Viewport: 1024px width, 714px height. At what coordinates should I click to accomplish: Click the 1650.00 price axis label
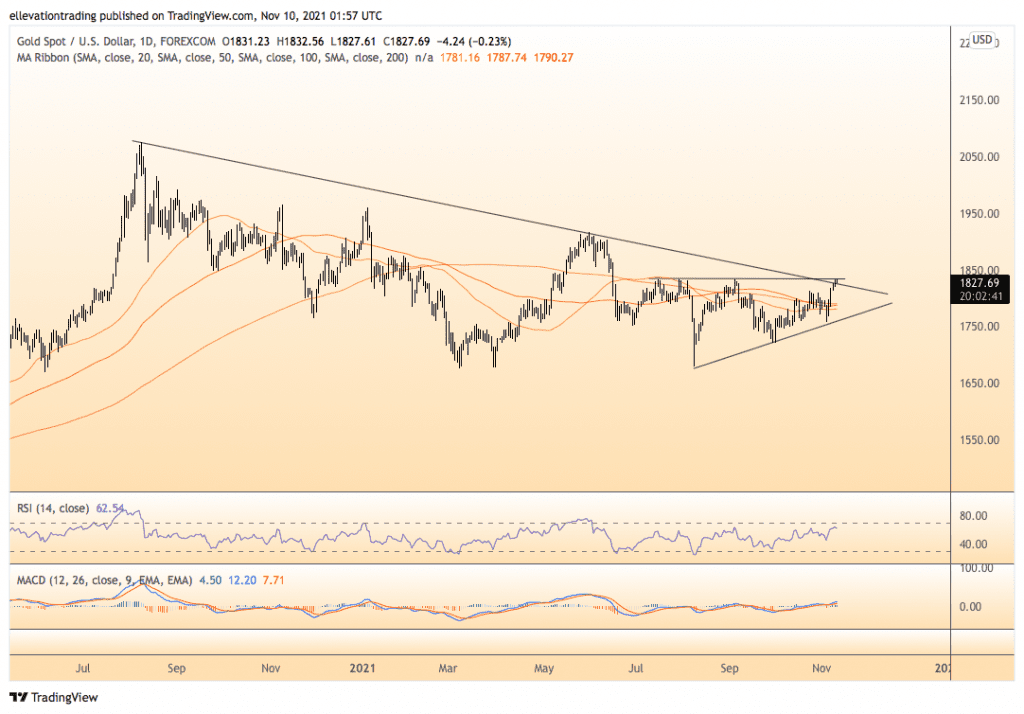[979, 383]
